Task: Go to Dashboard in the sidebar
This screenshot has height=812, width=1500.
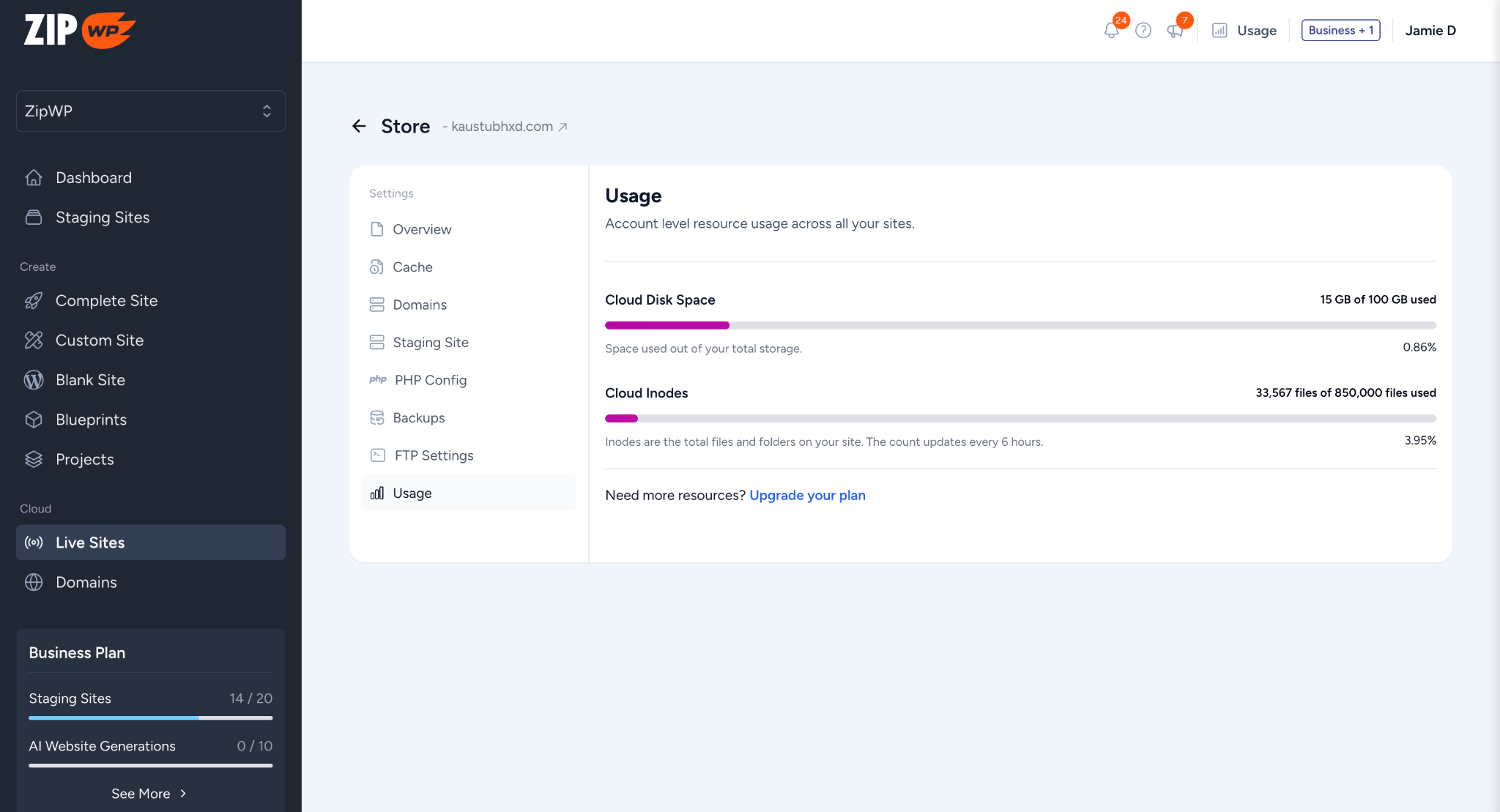Action: click(94, 178)
